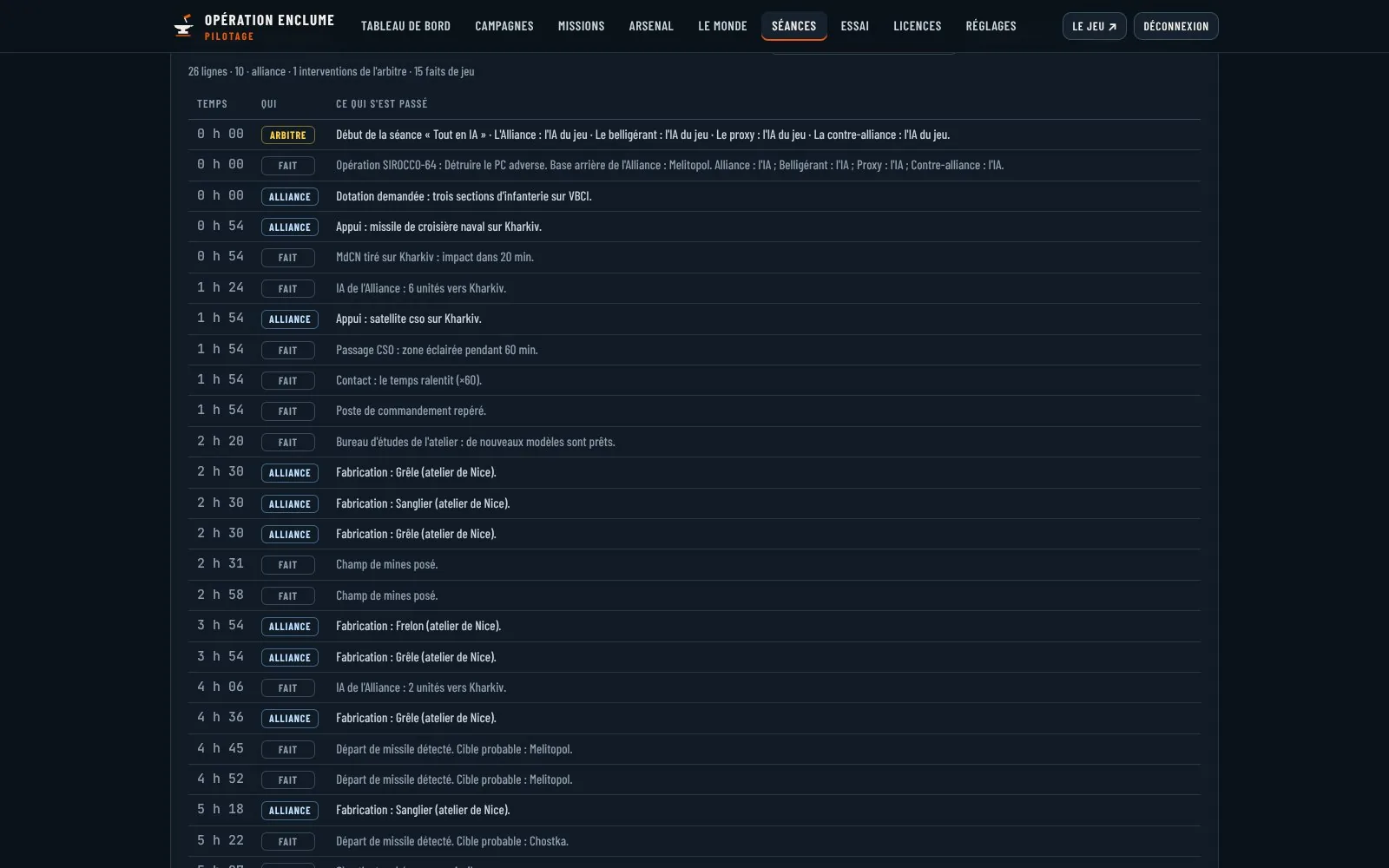Click the "Cible probable : Chostka" entry
Image resolution: width=1389 pixels, height=868 pixels.
(x=452, y=841)
